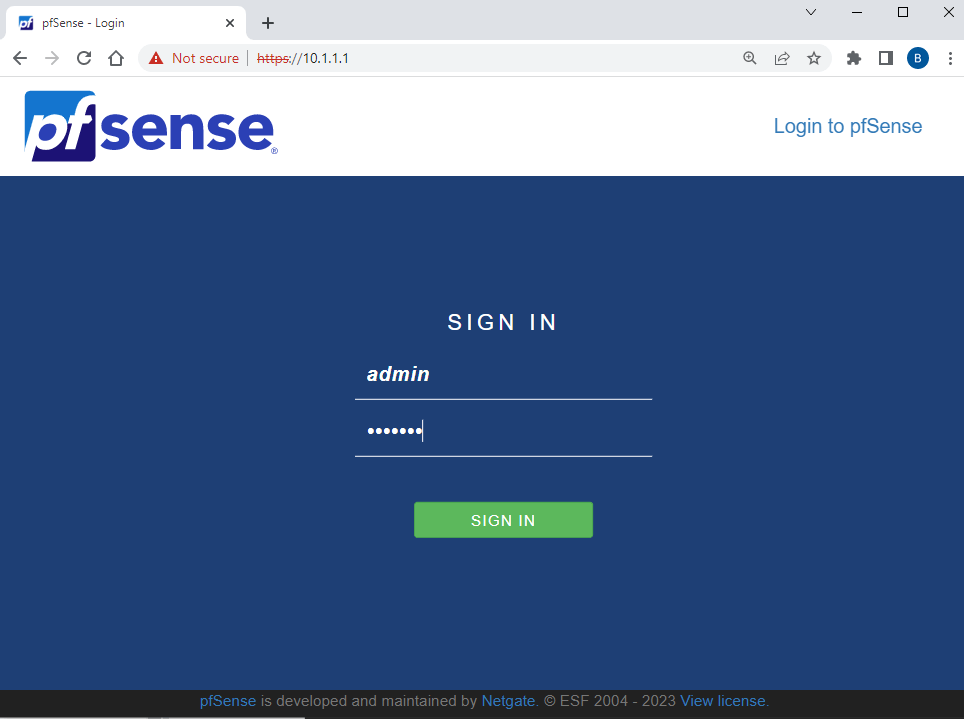This screenshot has width=964, height=719.
Task: Click the admin username field
Action: click(x=504, y=374)
